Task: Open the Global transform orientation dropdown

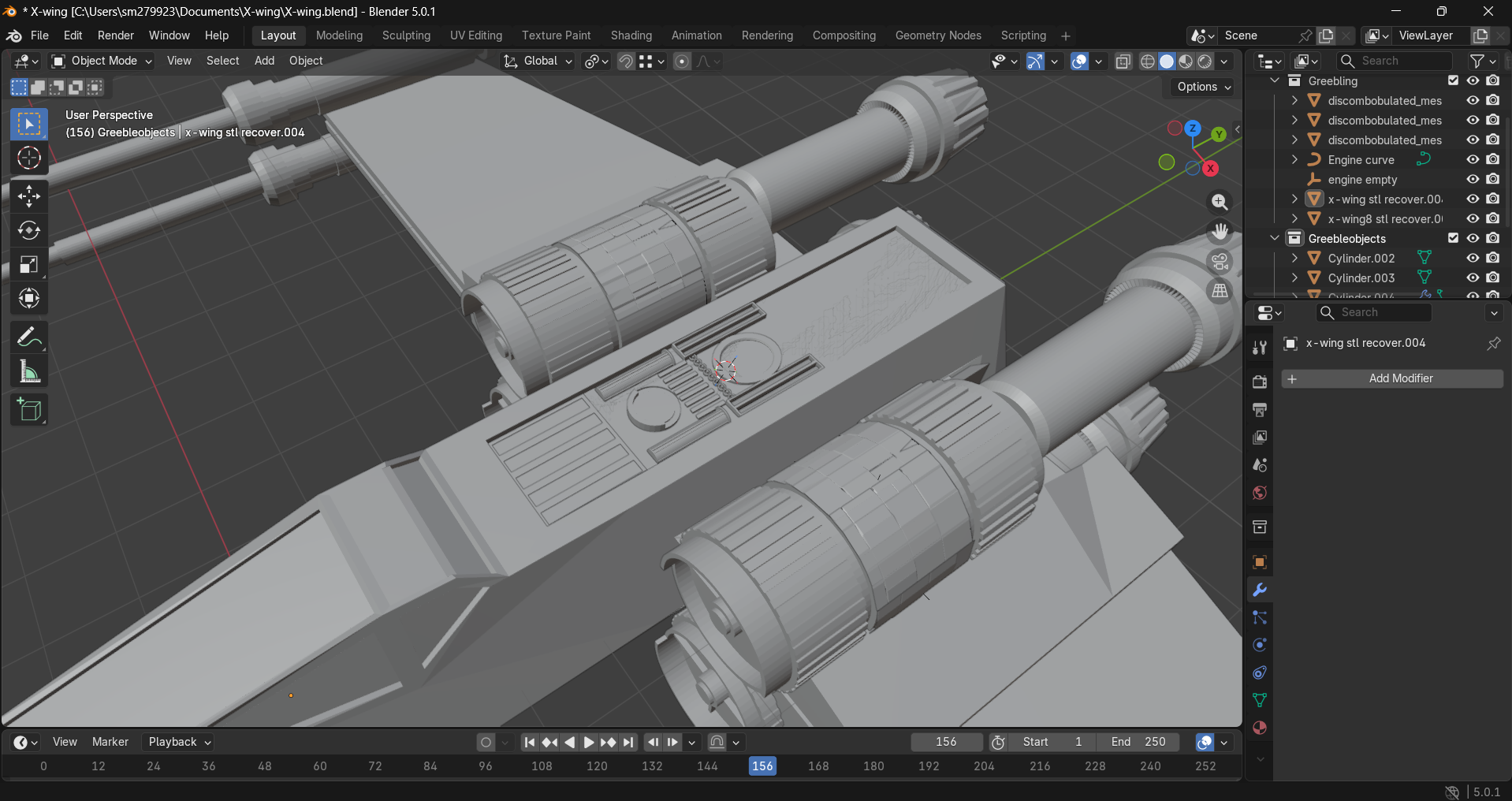Action: point(538,61)
